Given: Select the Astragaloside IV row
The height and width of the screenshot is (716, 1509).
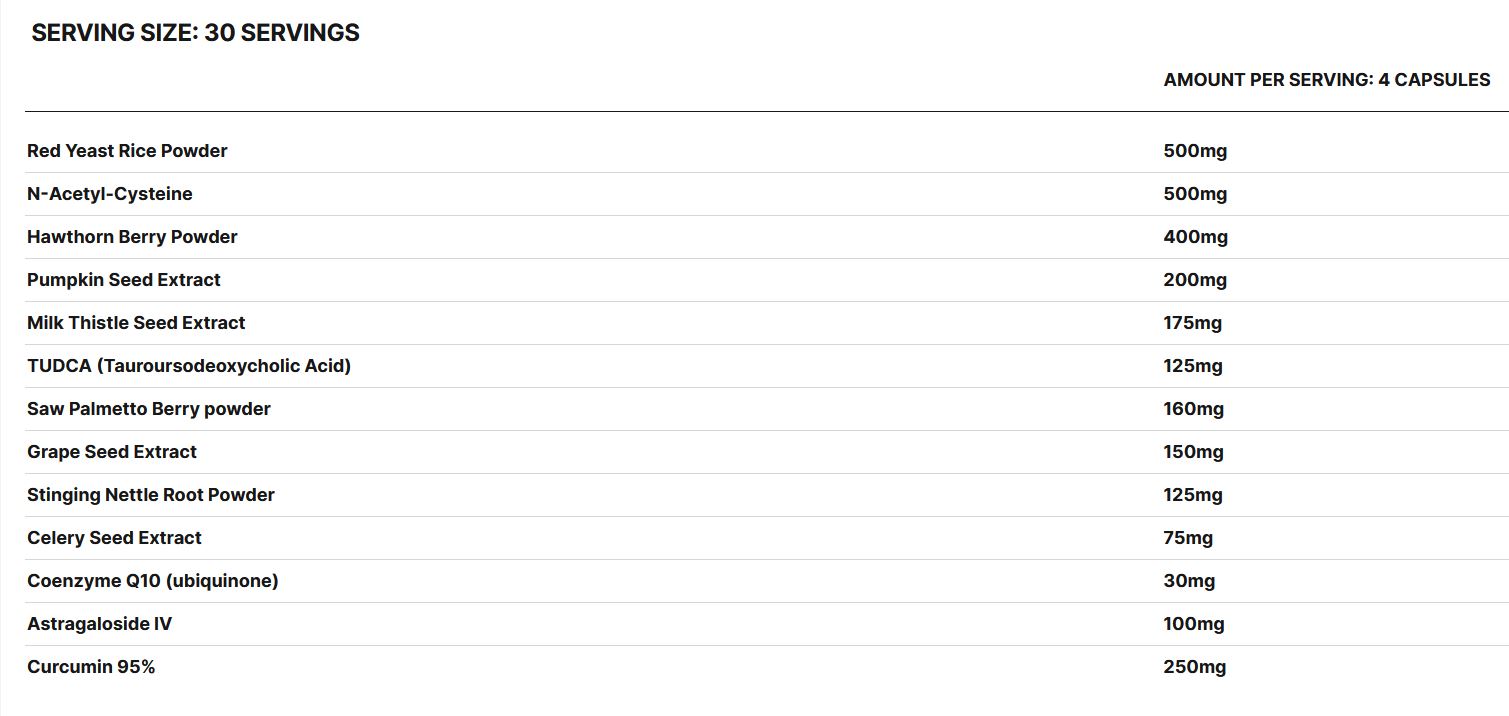Looking at the screenshot, I should [x=767, y=624].
